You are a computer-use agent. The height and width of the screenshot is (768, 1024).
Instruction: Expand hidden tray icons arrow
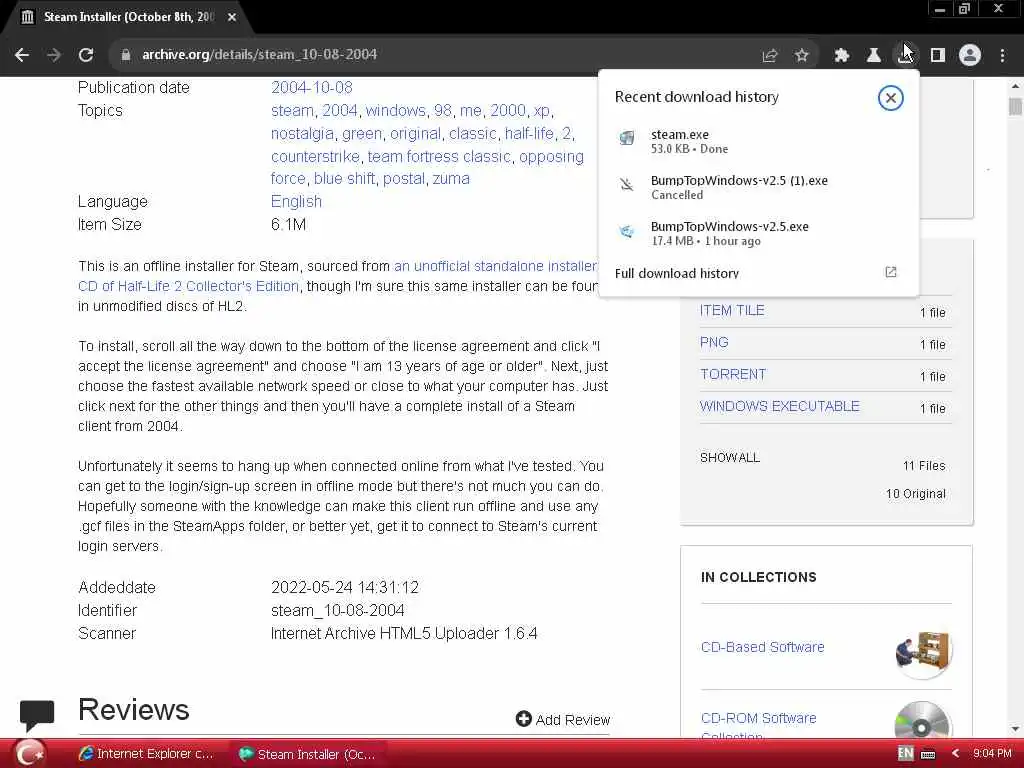click(955, 754)
